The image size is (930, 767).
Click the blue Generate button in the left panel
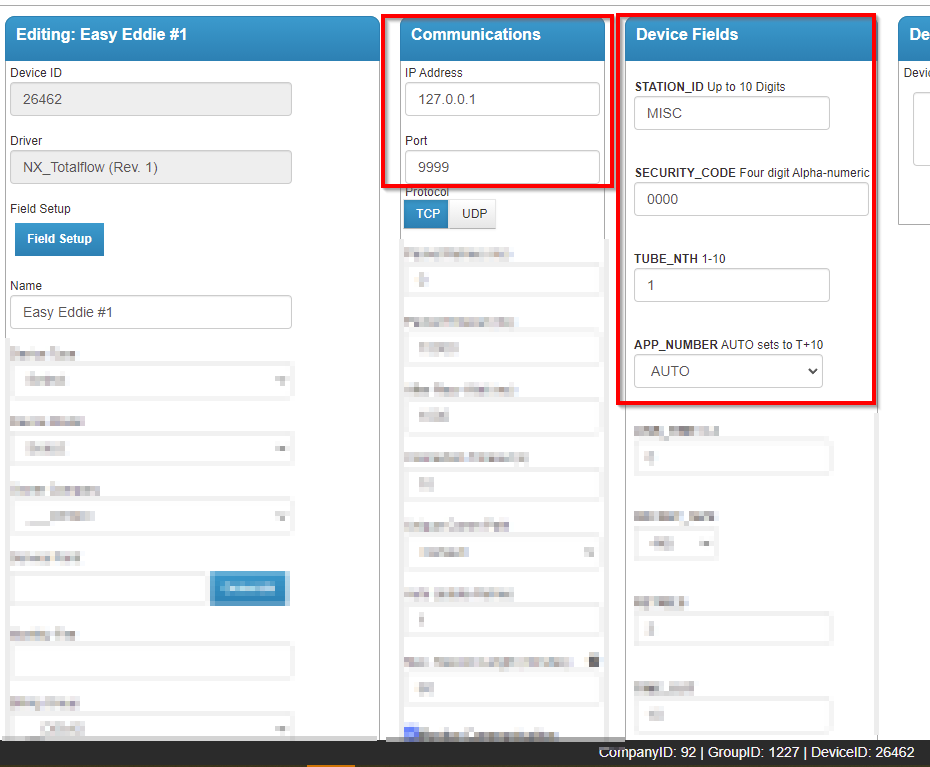point(249,589)
